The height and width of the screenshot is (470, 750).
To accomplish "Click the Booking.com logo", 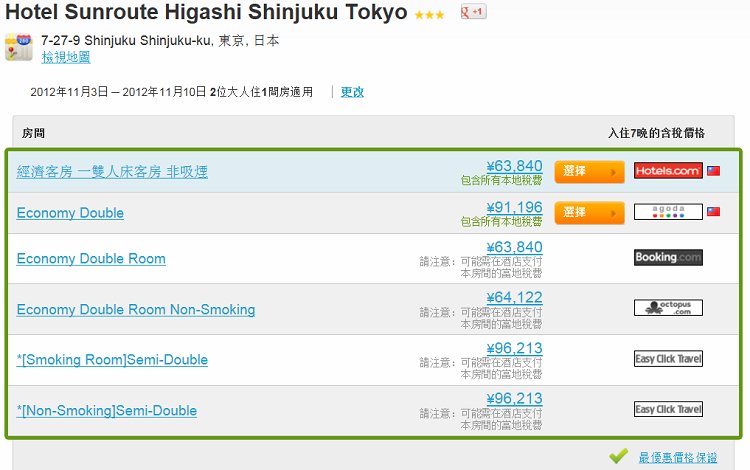I will click(x=668, y=257).
